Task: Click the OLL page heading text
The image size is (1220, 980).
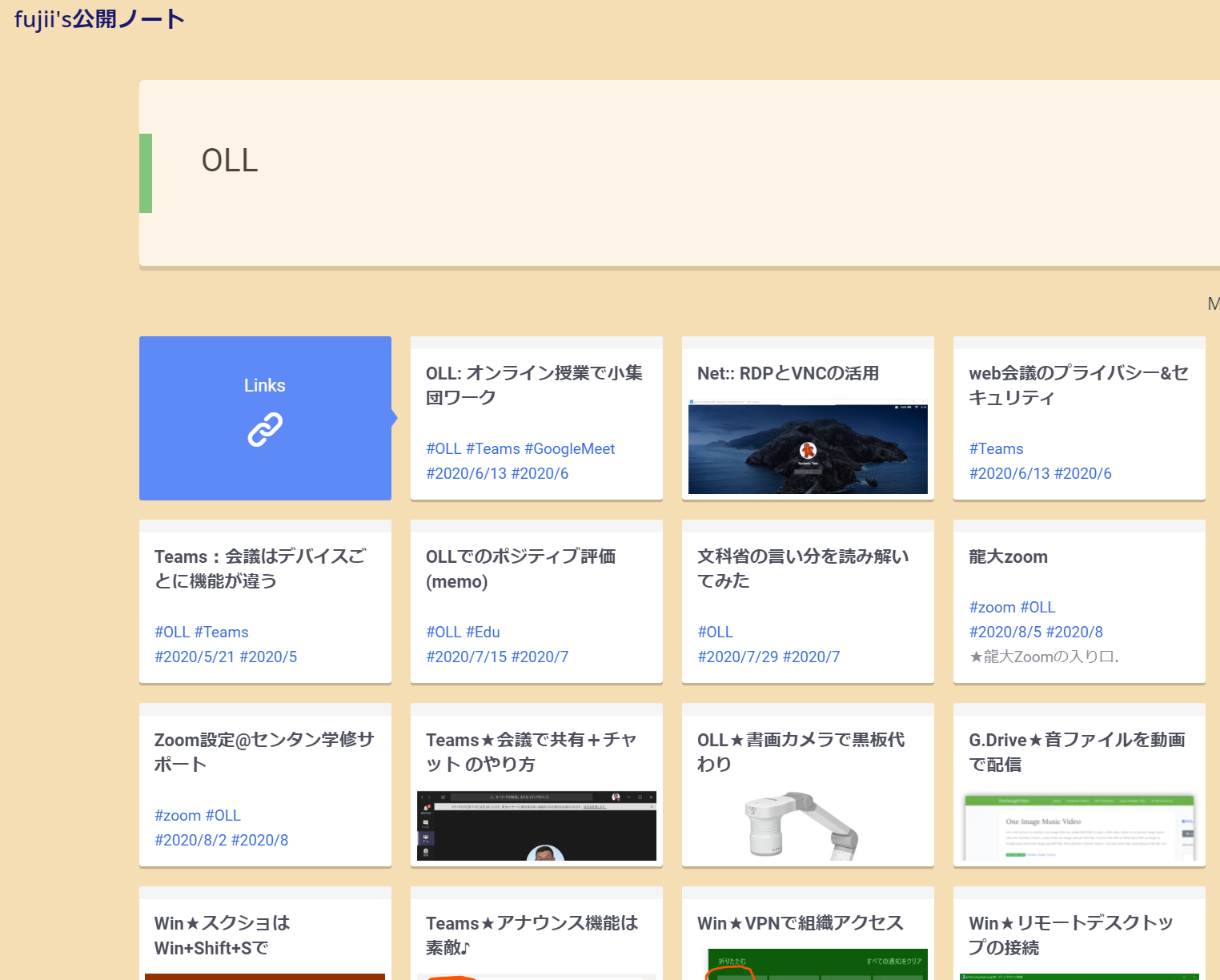Action: point(230,160)
